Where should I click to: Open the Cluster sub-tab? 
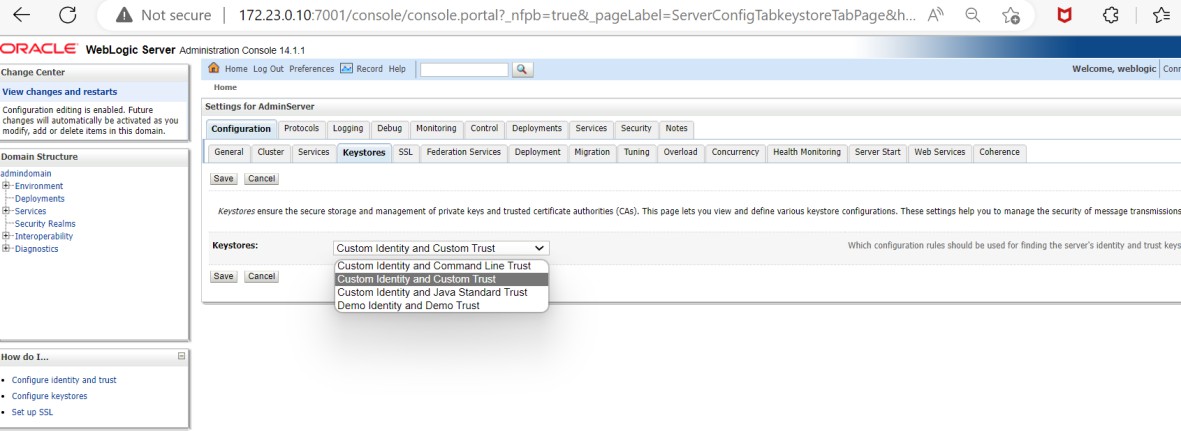tap(270, 152)
